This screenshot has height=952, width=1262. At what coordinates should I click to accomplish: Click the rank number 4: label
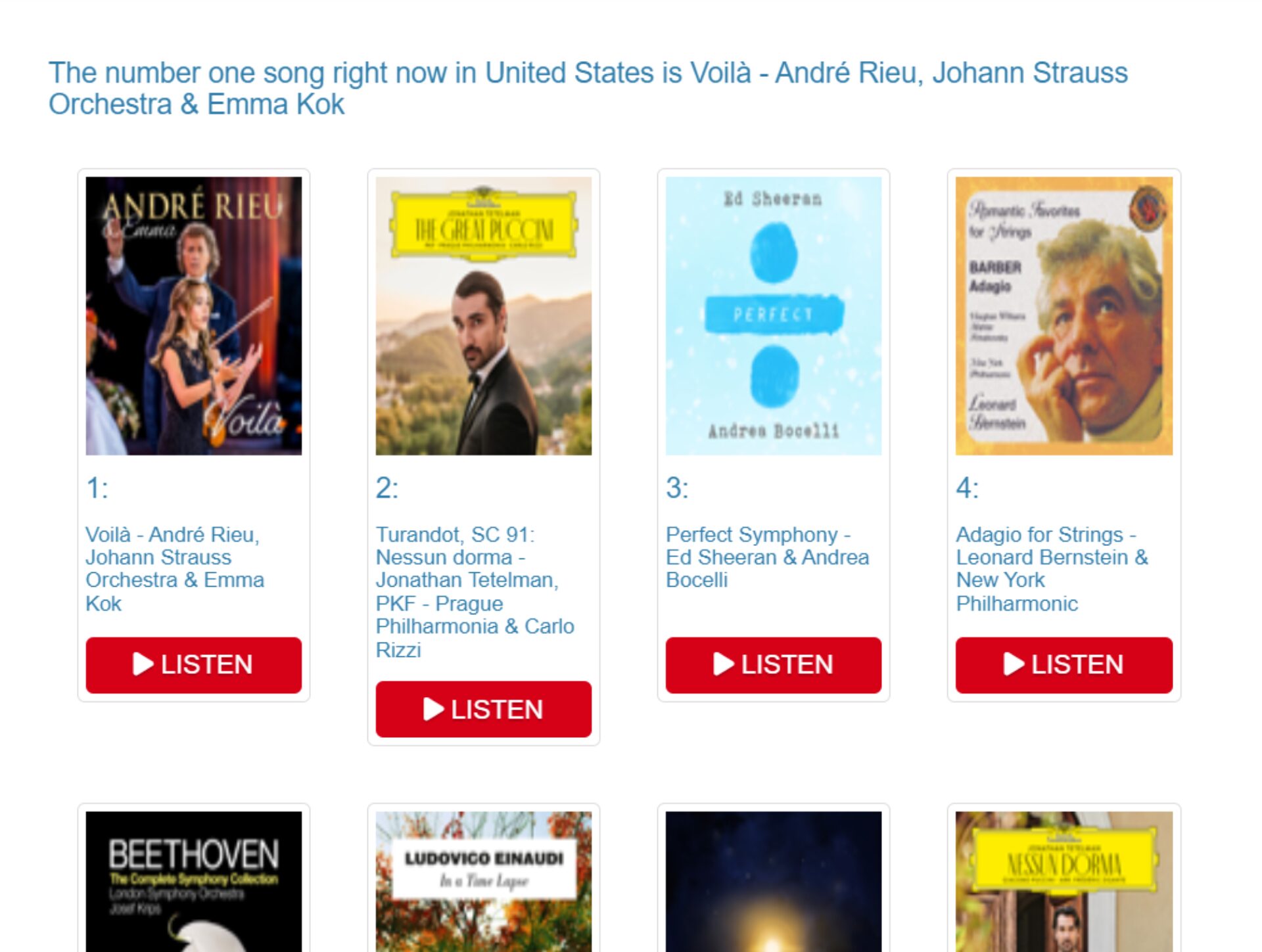tap(967, 487)
